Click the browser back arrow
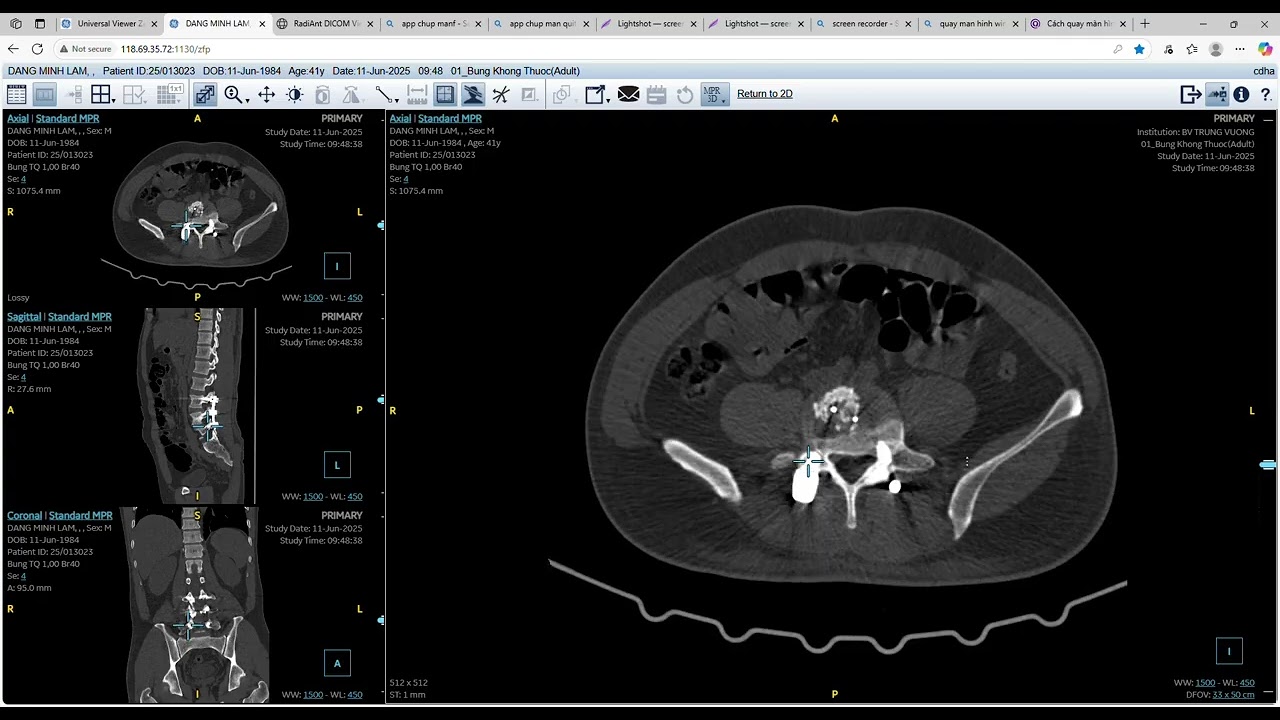The image size is (1280, 720). coord(13,48)
